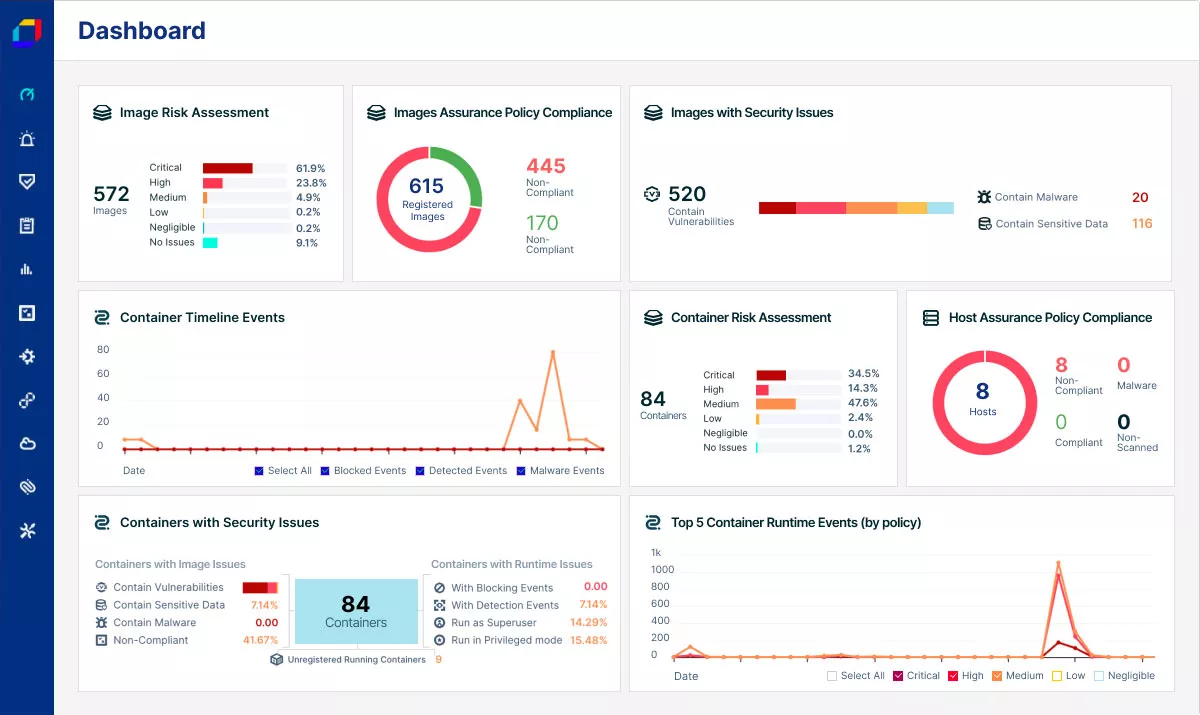
Task: Click the stack icon beside Image Risk Assessment
Action: pyautogui.click(x=102, y=113)
